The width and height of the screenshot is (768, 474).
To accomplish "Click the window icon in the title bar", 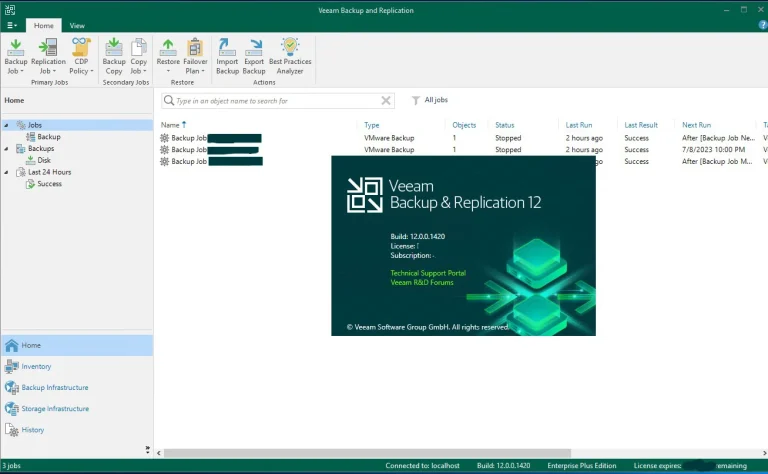I will (10, 10).
